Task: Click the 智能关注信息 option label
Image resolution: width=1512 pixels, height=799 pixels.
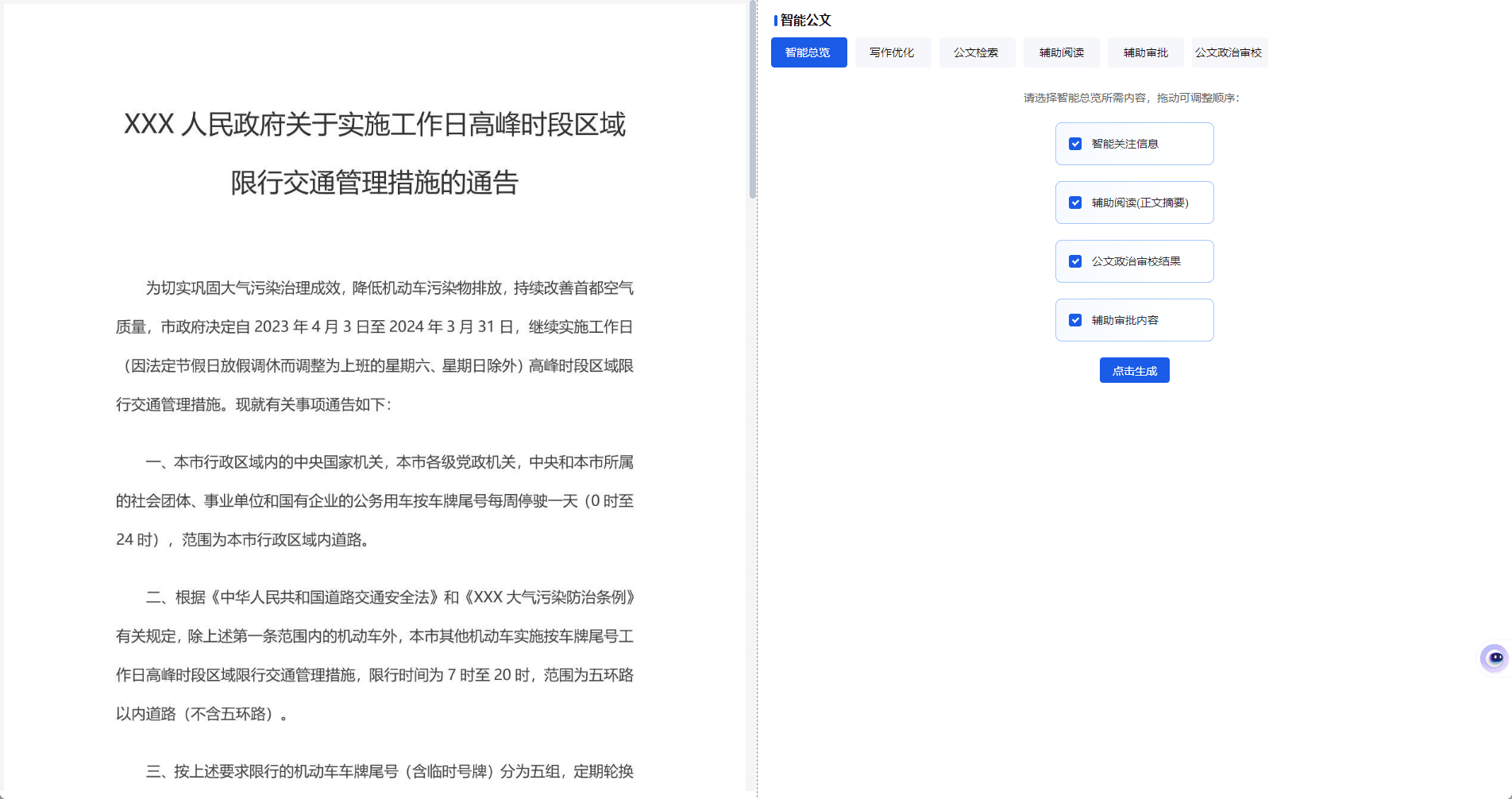Action: tap(1124, 144)
